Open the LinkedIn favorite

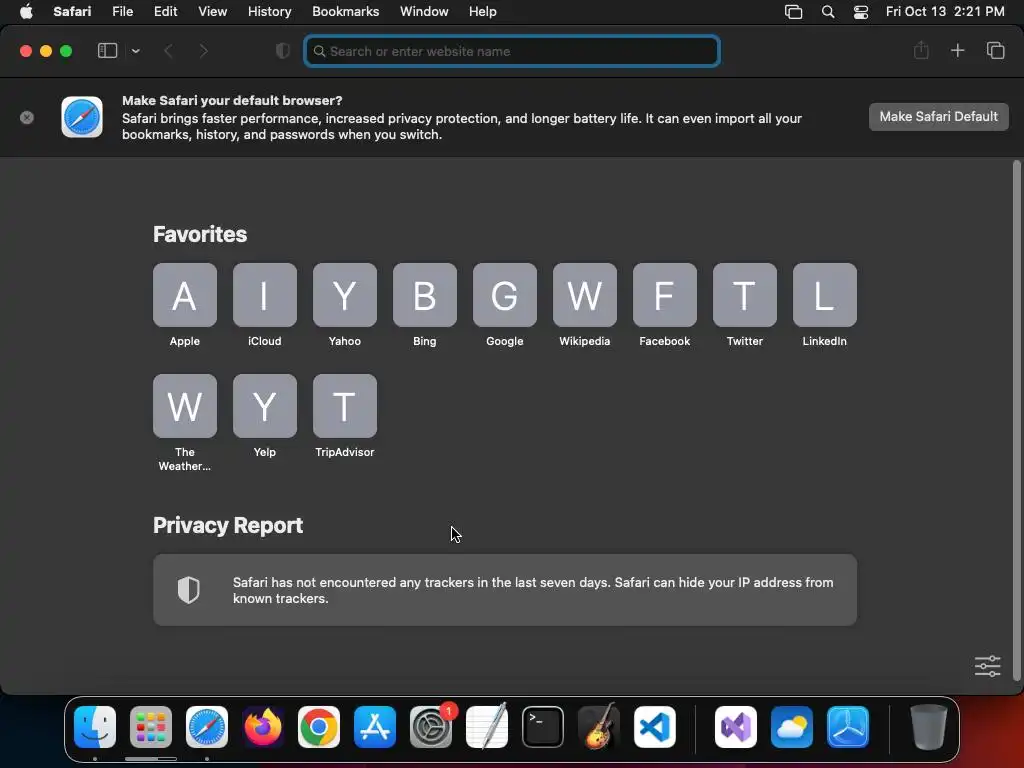point(825,295)
